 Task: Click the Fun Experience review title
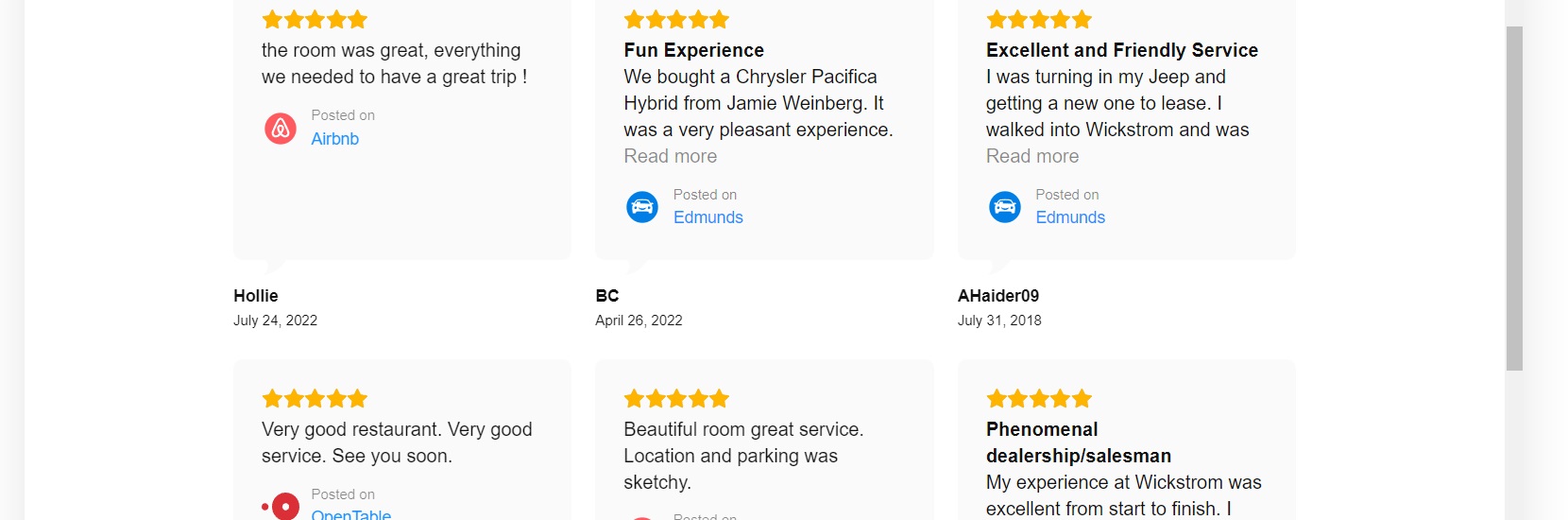694,50
